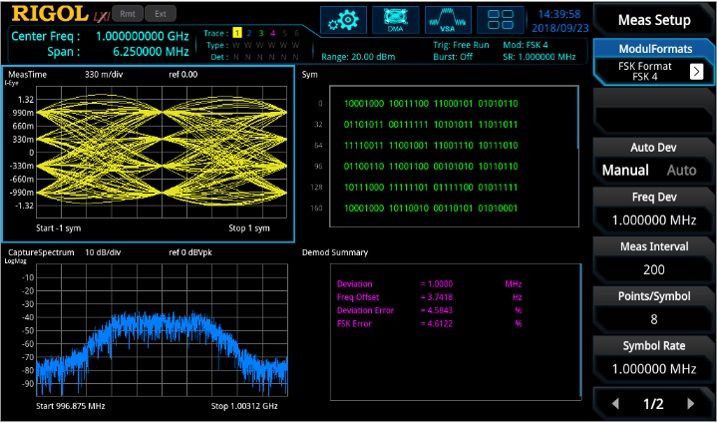Image resolution: width=717 pixels, height=423 pixels.
Task: Switch to the VSA mode icon
Action: click(448, 20)
